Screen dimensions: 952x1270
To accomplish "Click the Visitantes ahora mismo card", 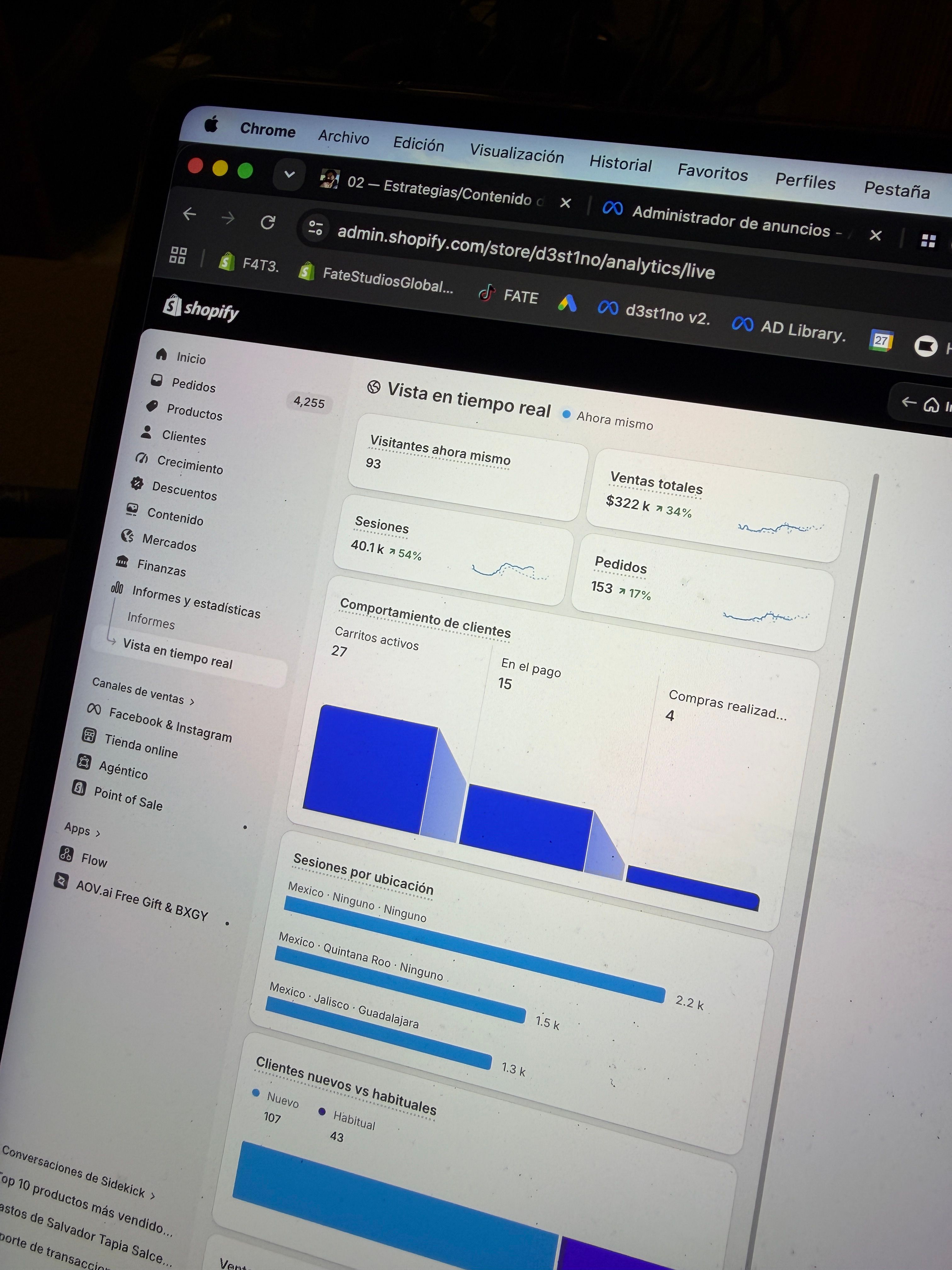I will (x=468, y=467).
